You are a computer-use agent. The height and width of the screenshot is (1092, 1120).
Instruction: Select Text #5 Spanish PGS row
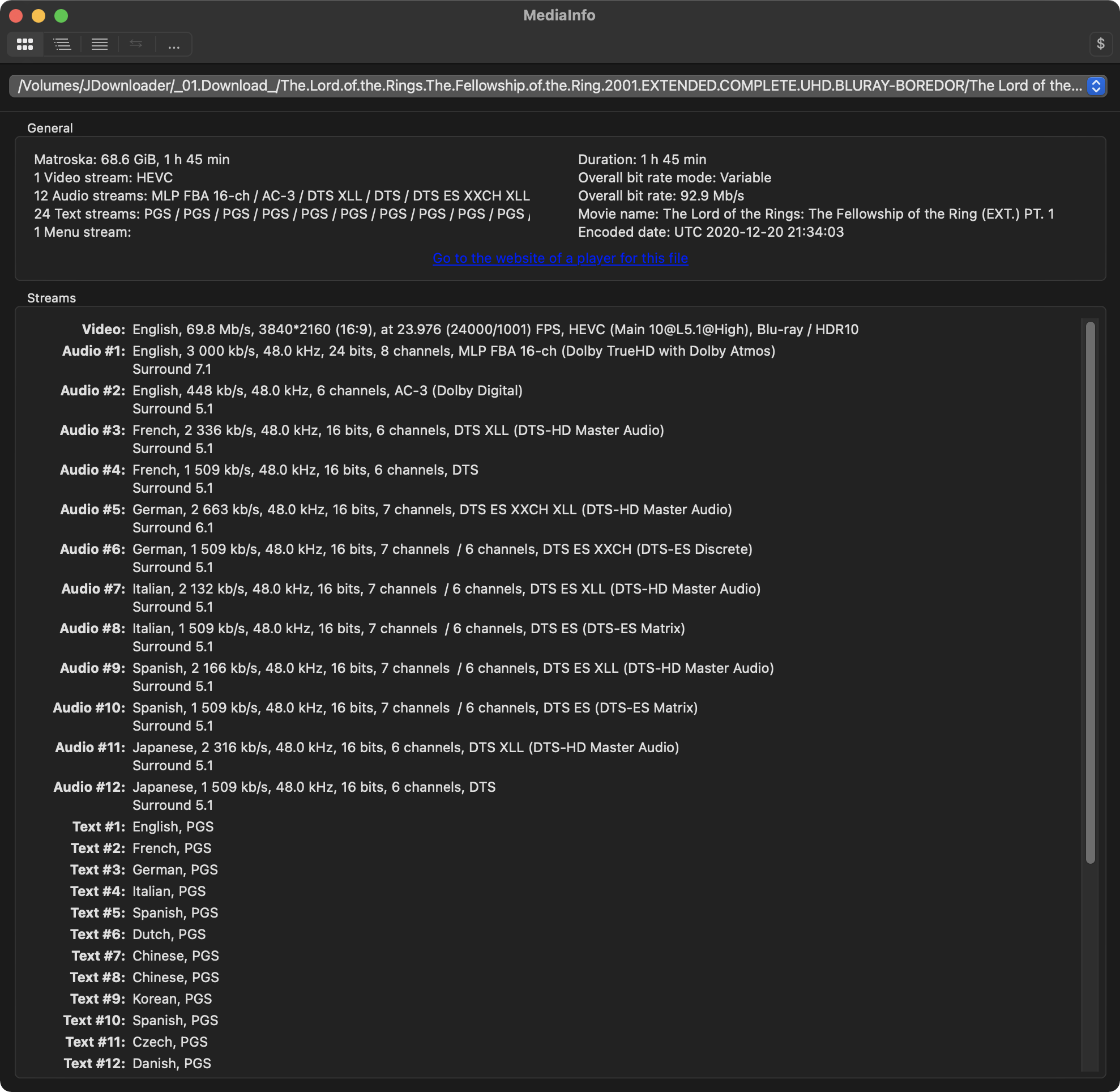point(144,912)
